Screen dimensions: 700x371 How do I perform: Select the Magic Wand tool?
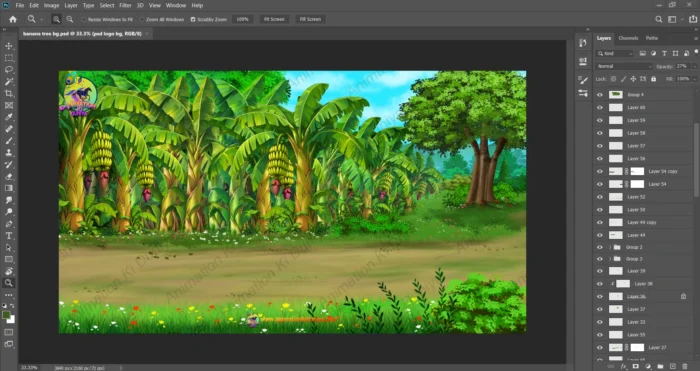pyautogui.click(x=8, y=82)
